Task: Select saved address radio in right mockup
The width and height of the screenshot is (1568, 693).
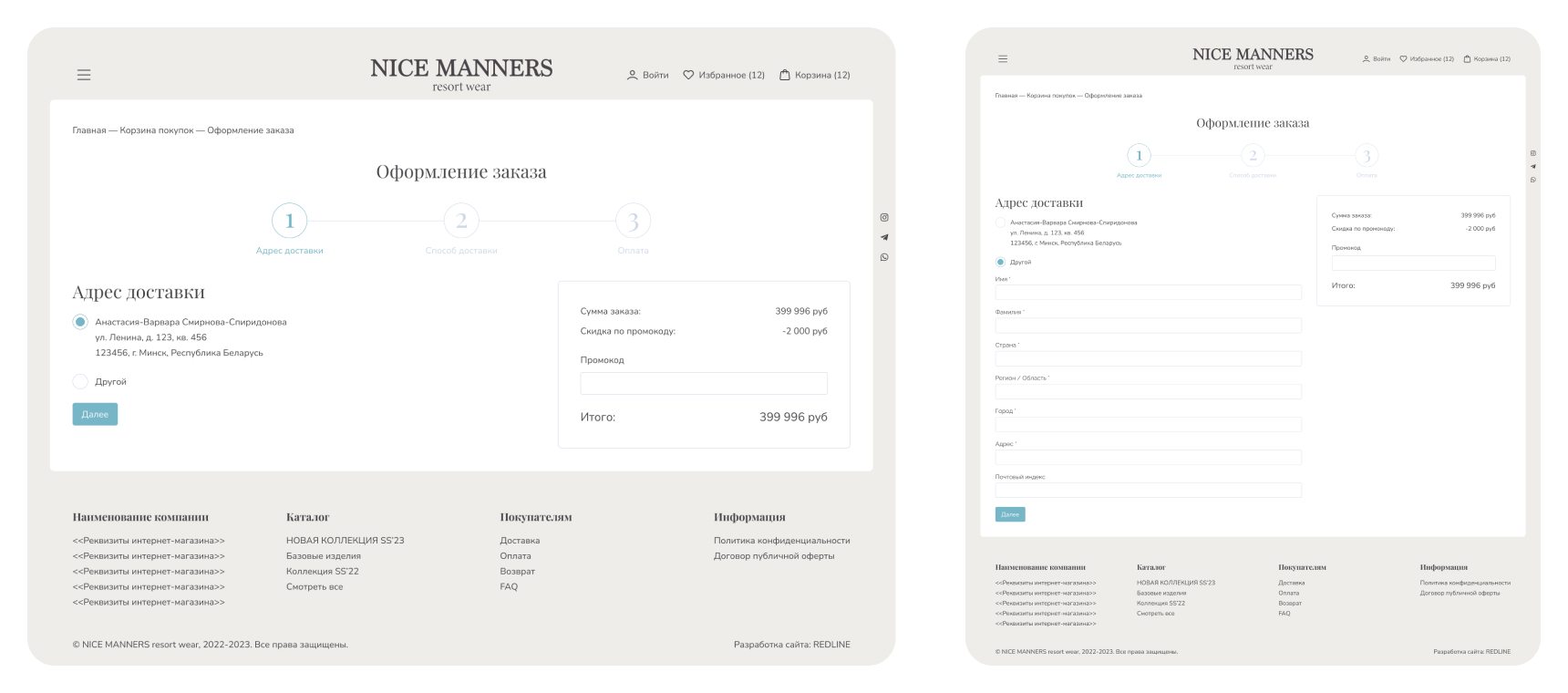Action: [1000, 222]
